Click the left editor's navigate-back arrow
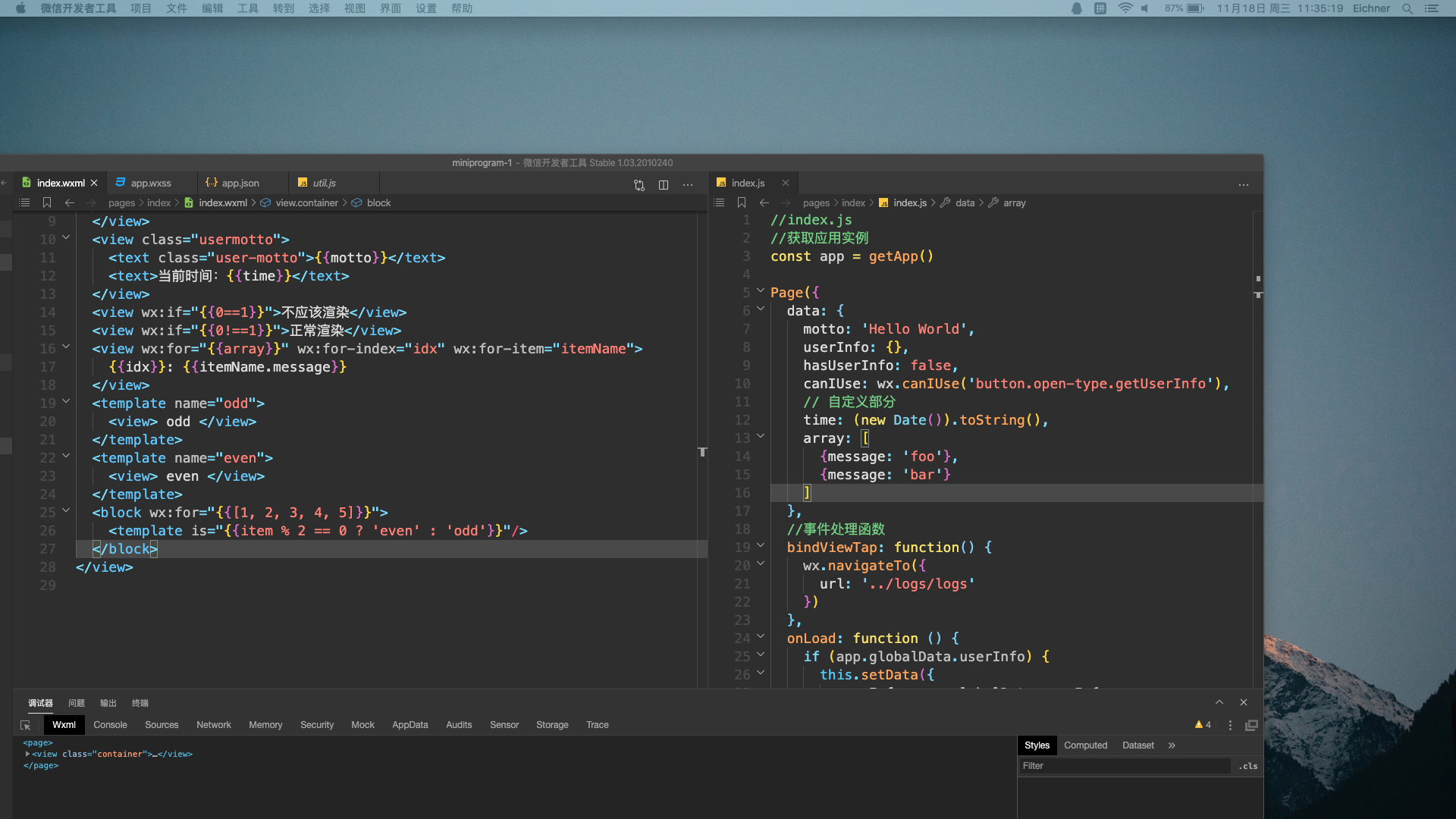Image resolution: width=1456 pixels, height=819 pixels. [70, 202]
